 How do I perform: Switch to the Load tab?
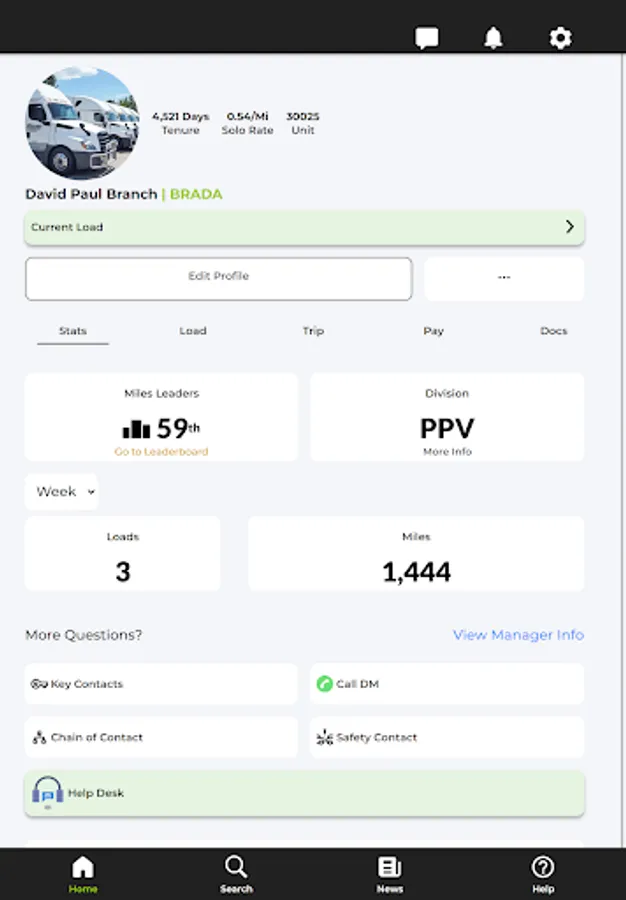[x=193, y=331]
